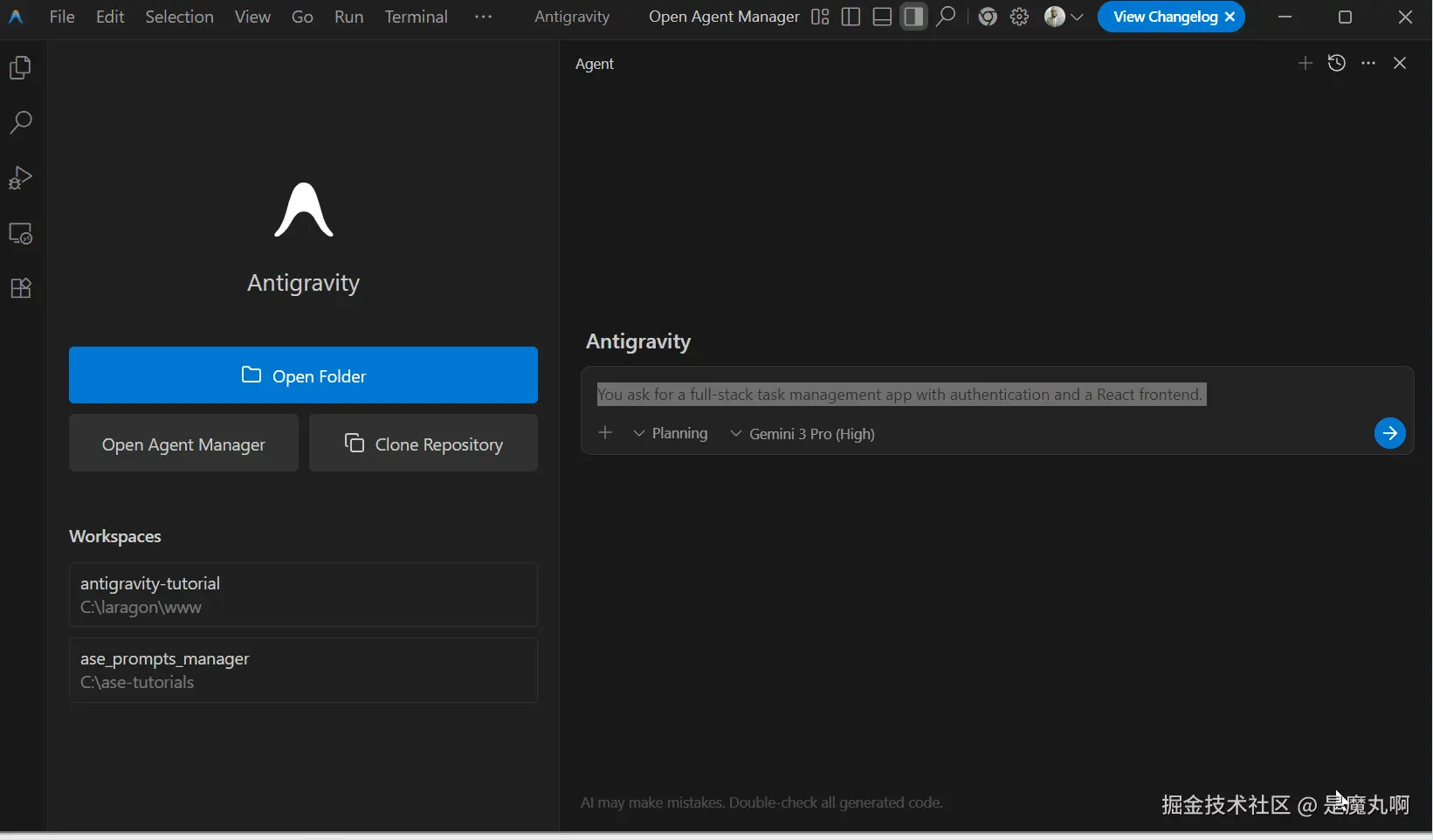The height and width of the screenshot is (840, 1433).
Task: Click the Open Folder button
Action: (303, 375)
